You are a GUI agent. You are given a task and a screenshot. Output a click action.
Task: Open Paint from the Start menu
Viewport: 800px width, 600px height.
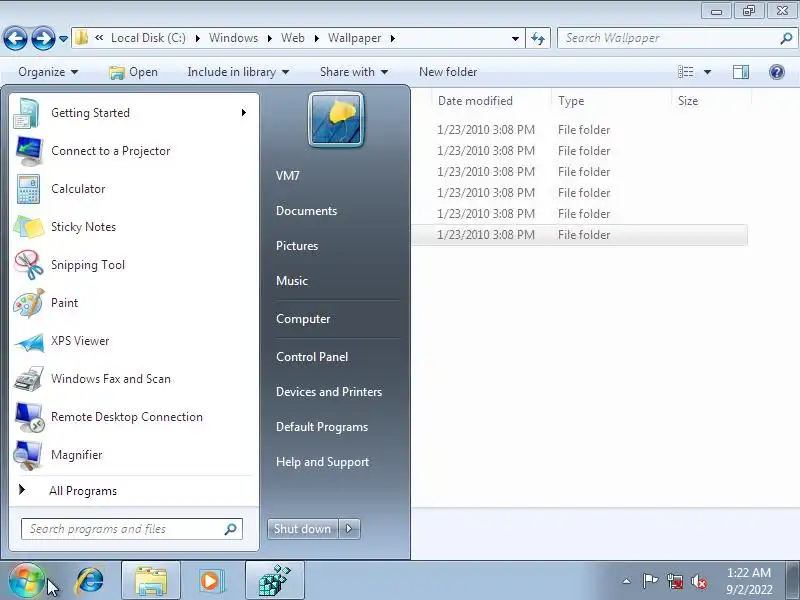click(134, 303)
